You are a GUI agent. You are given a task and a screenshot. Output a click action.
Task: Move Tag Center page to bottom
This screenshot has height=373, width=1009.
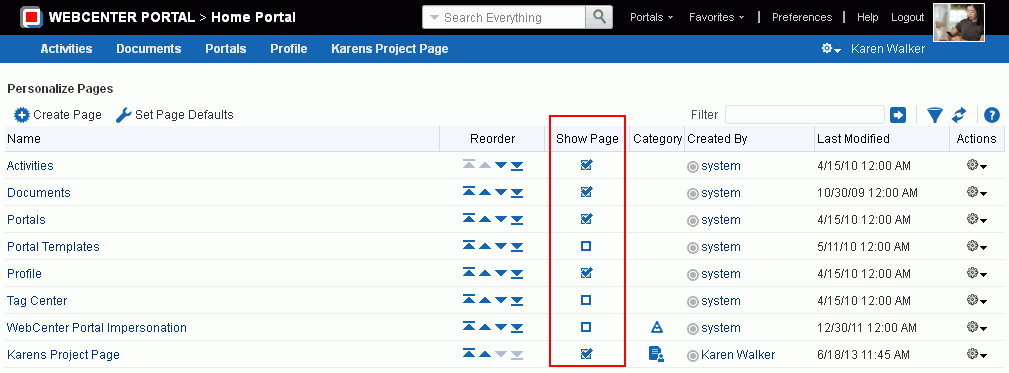click(517, 300)
